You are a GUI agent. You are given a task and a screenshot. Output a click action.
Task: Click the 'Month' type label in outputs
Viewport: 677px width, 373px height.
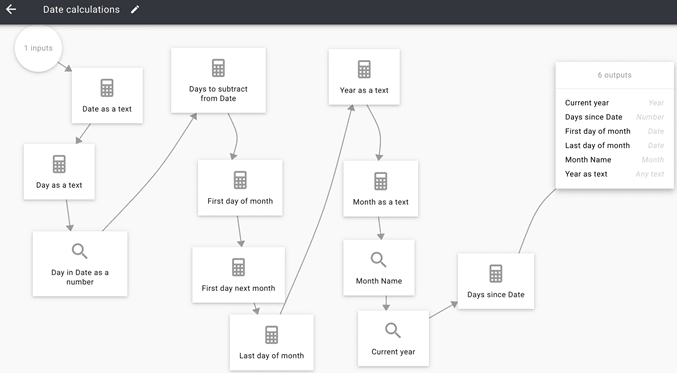coord(653,160)
